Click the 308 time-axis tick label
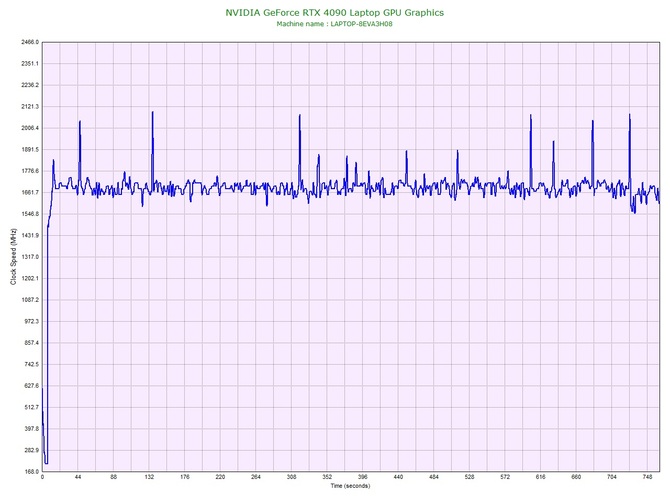This screenshot has width=670, height=503. (x=291, y=477)
